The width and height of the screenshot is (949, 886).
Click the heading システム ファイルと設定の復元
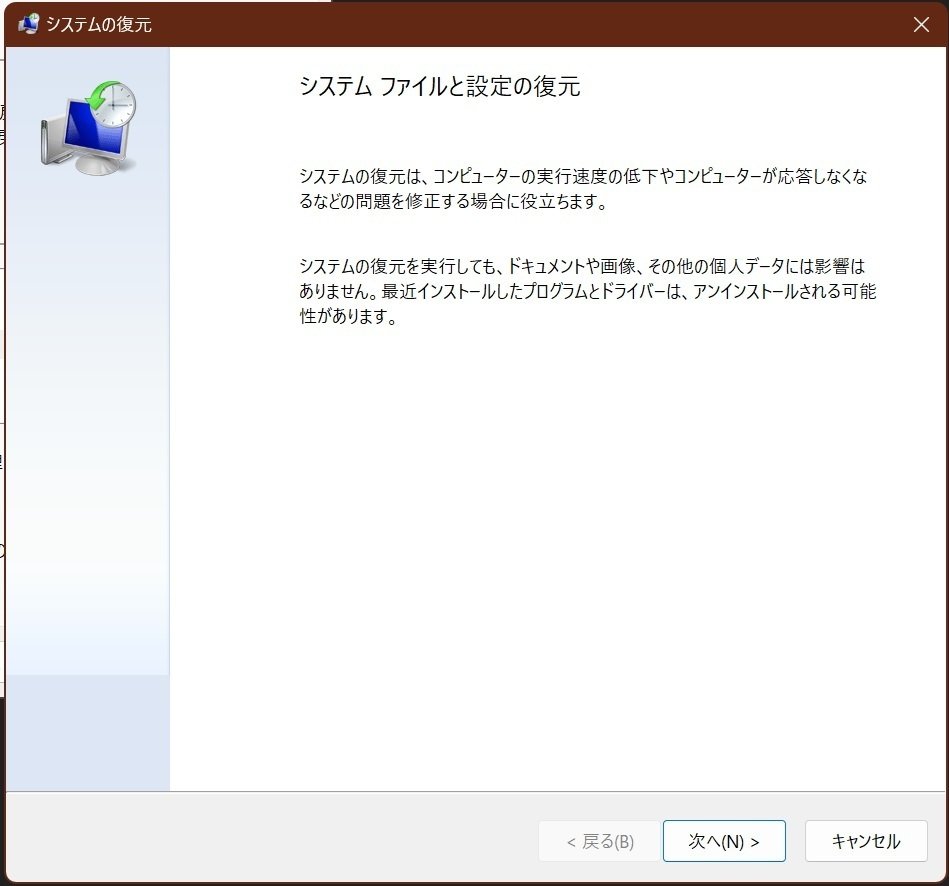coord(439,86)
